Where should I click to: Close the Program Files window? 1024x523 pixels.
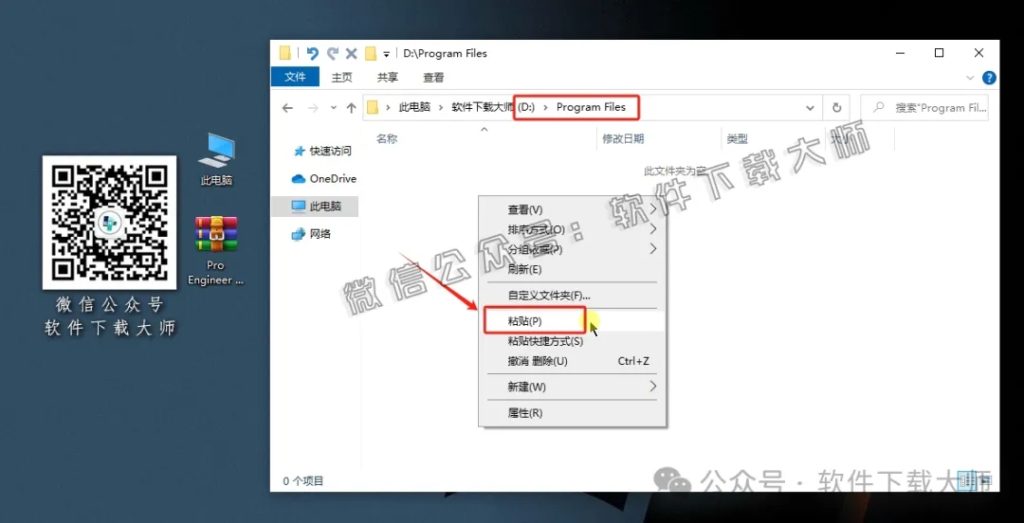coord(978,54)
